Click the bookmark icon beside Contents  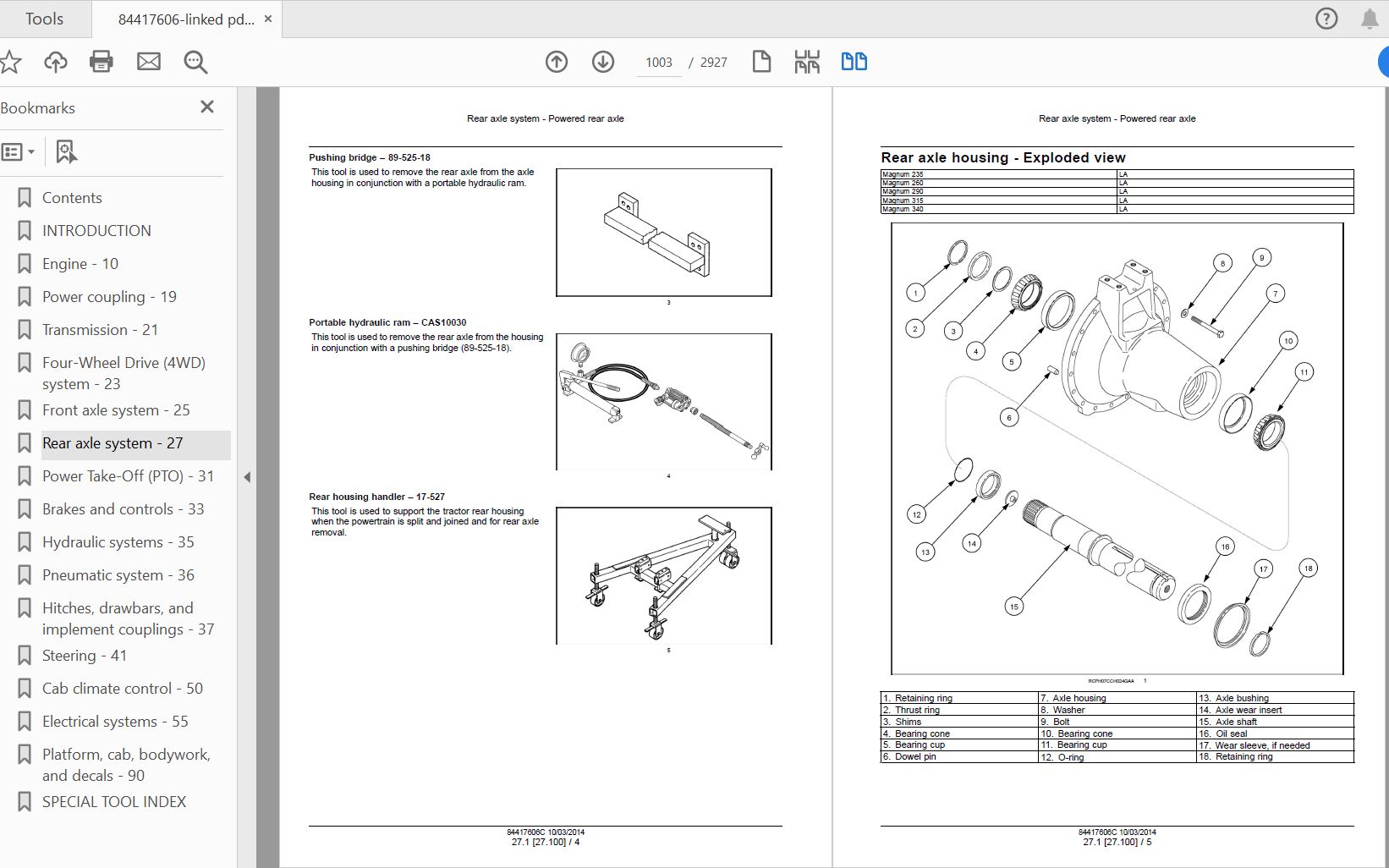point(25,198)
